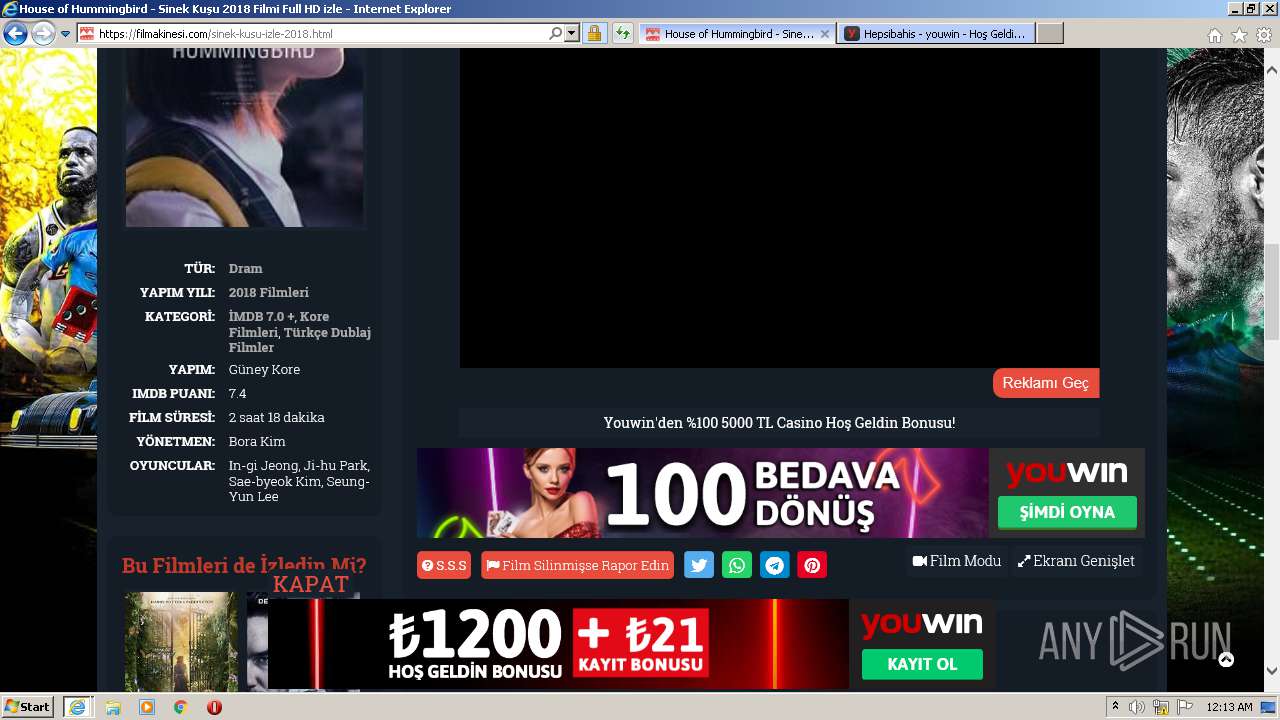Click the House of Hummingbird poster image
Viewport: 1280px width, 720px height.
245,137
